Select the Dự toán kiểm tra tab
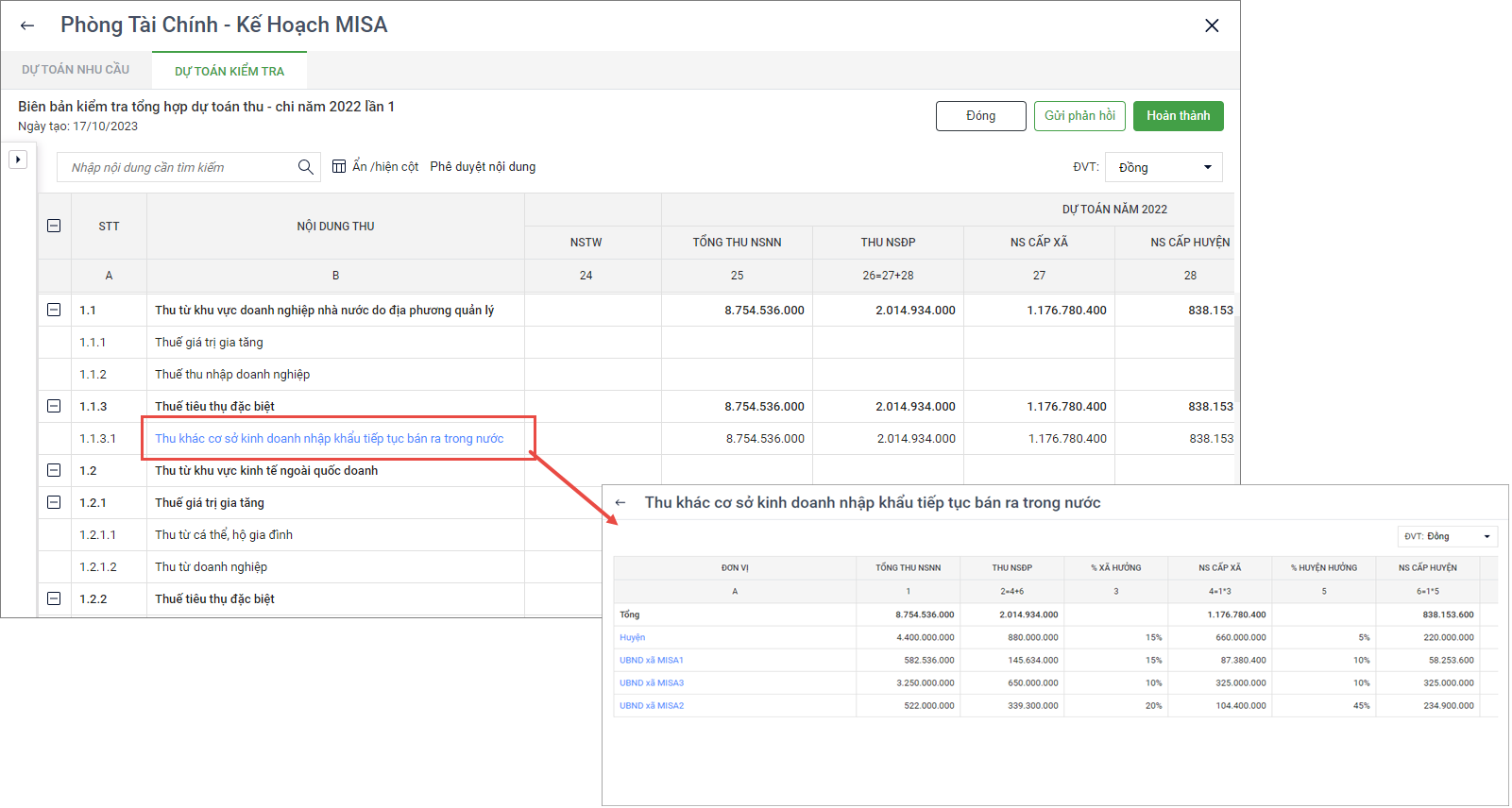 [x=229, y=71]
